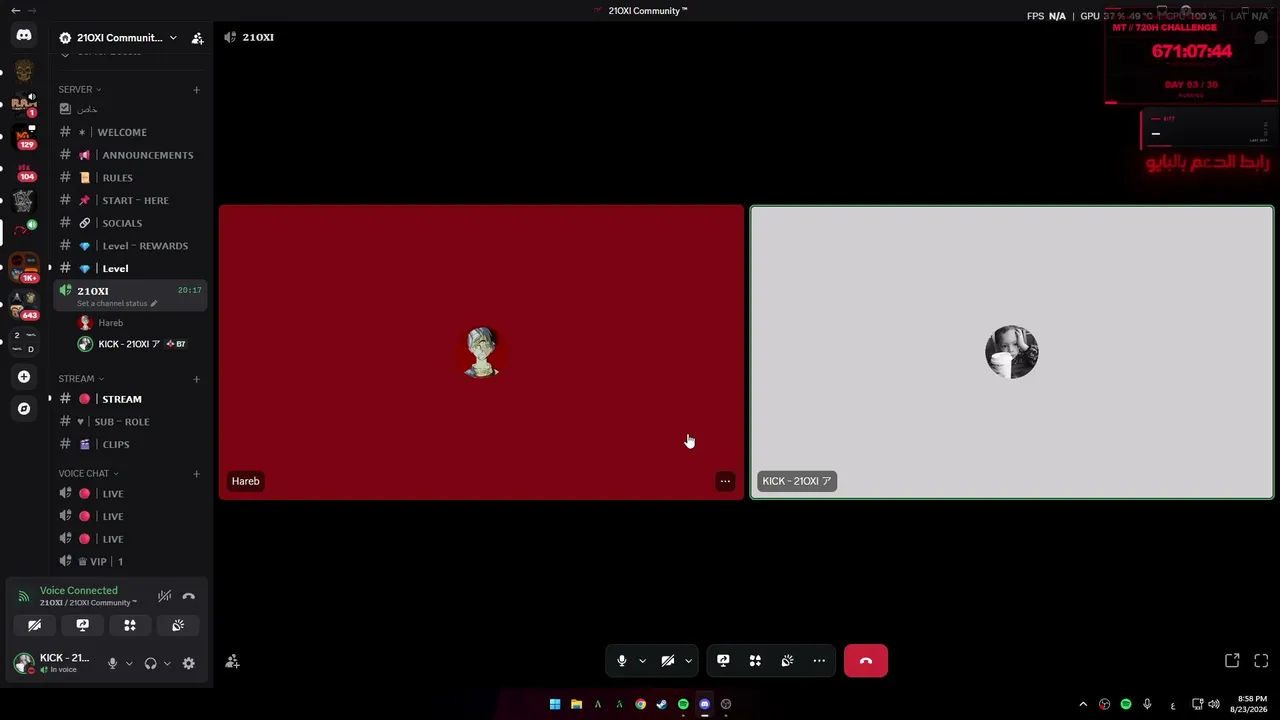Image resolution: width=1280 pixels, height=720 pixels.
Task: Mute microphone in call control bar
Action: (x=622, y=661)
